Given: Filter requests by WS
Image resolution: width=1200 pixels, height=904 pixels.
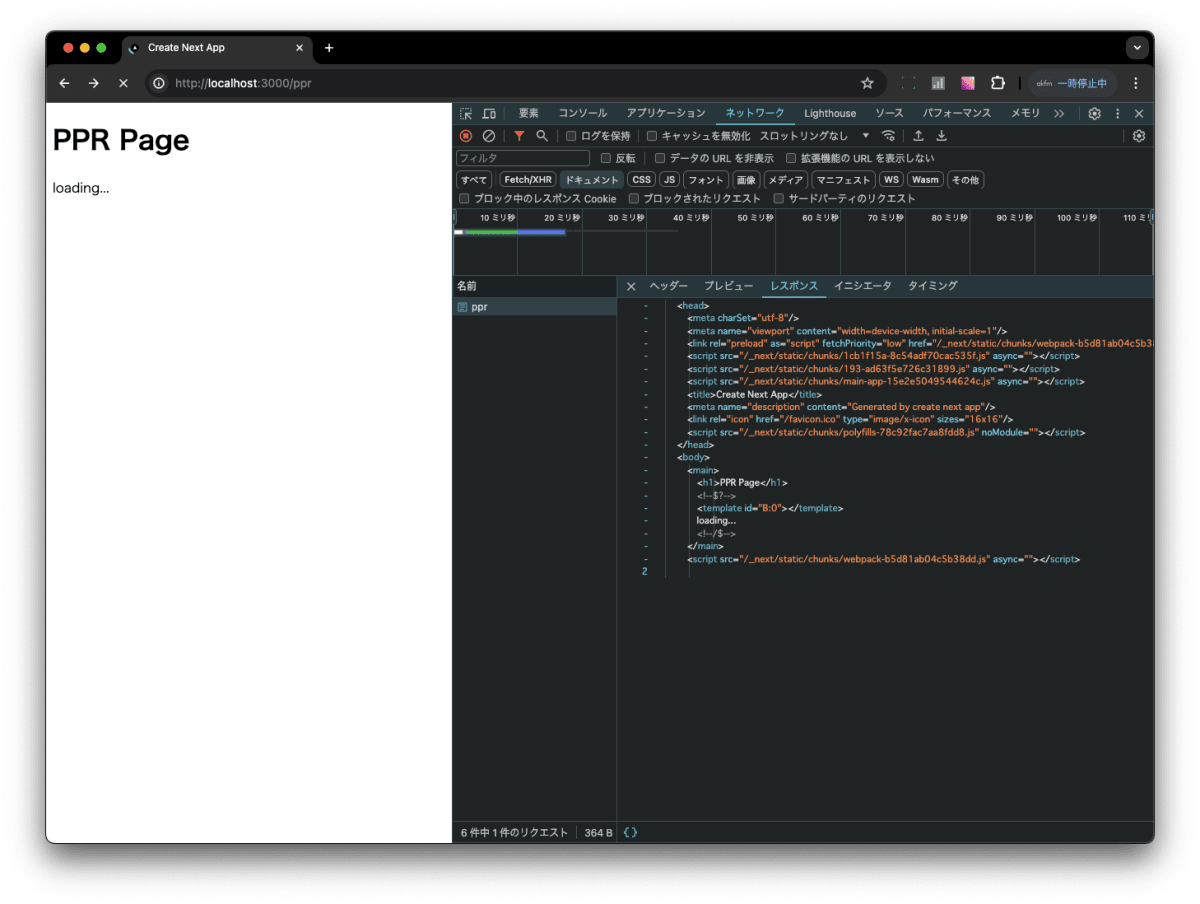Looking at the screenshot, I should (891, 180).
